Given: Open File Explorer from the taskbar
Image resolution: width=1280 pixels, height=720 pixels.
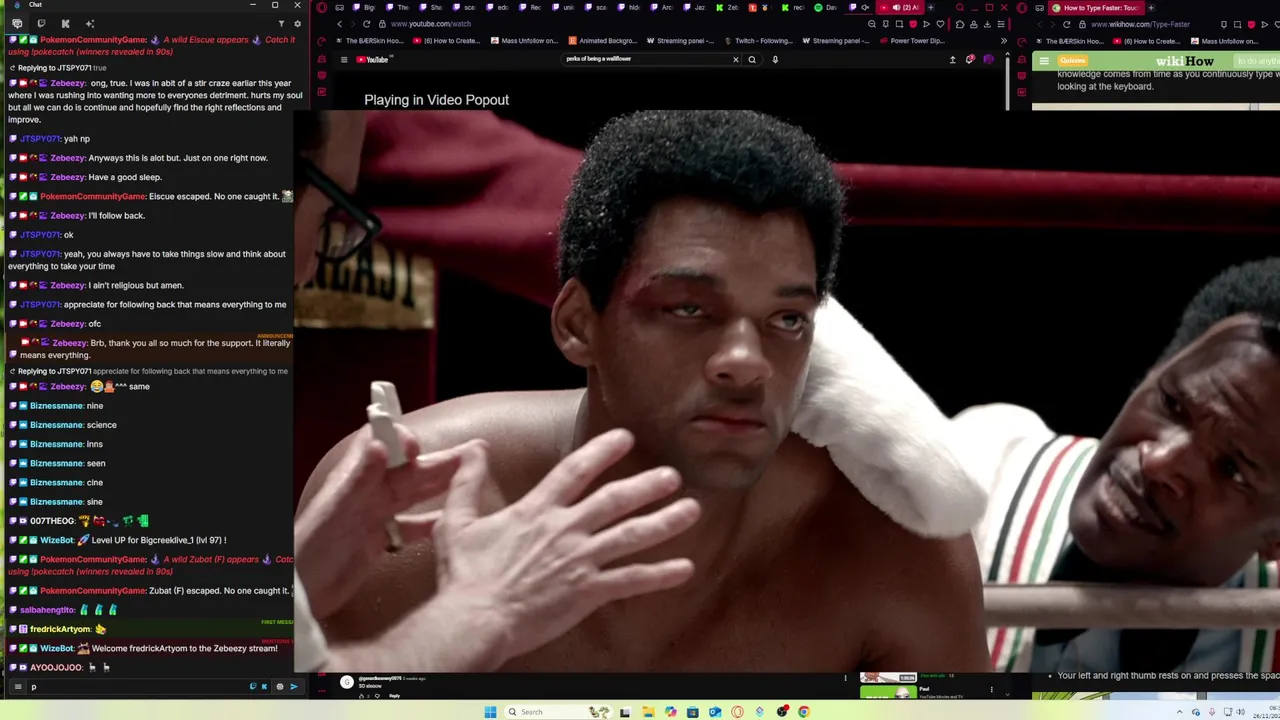Looking at the screenshot, I should pos(649,712).
